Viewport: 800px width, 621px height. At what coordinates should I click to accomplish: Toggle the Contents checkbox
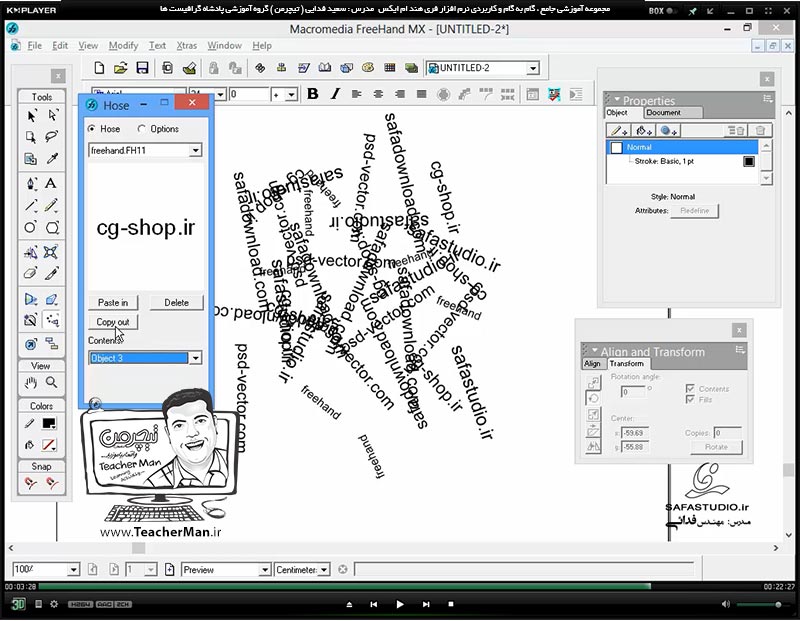pos(690,389)
